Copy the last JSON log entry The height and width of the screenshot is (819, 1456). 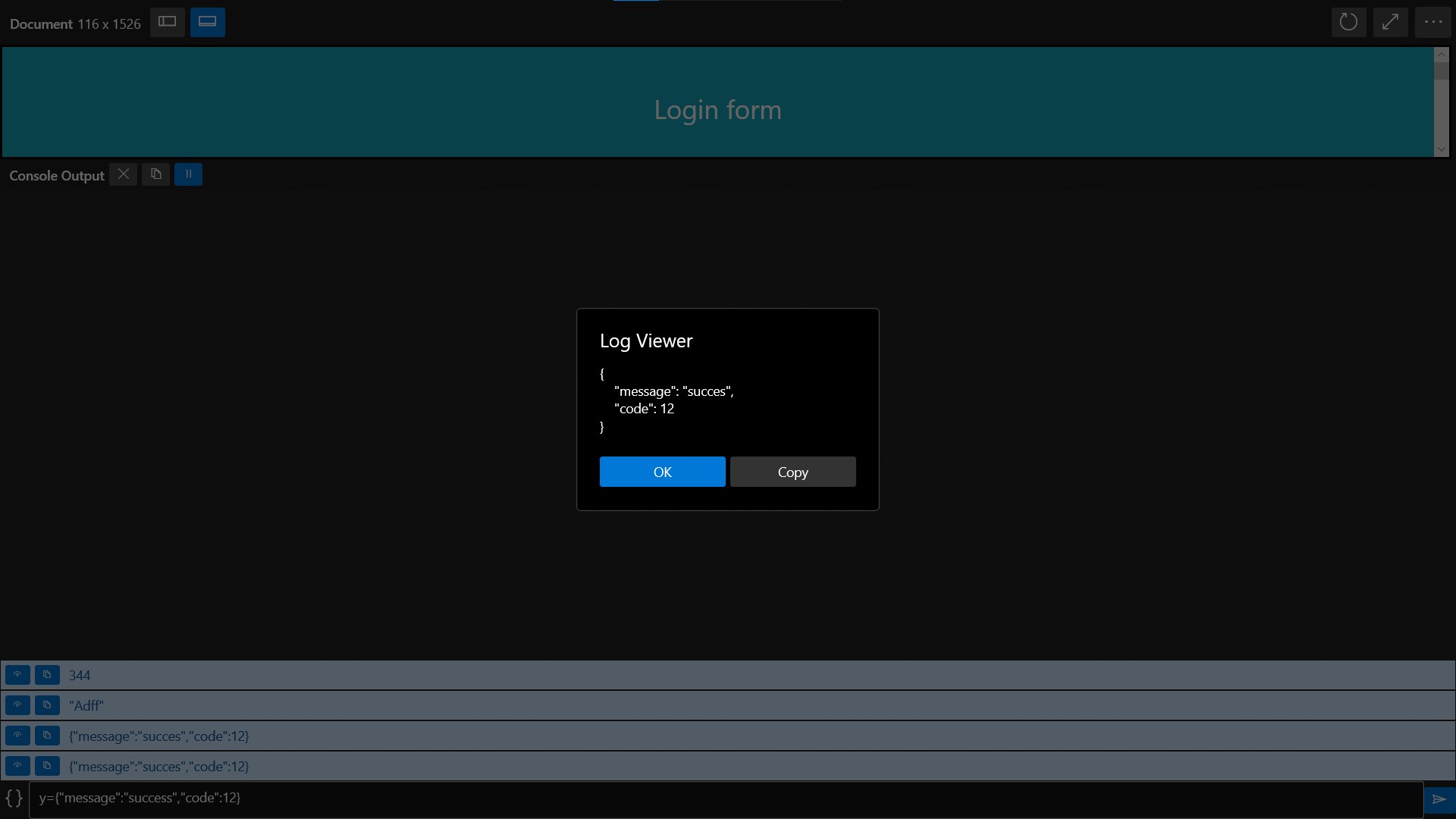coord(47,766)
